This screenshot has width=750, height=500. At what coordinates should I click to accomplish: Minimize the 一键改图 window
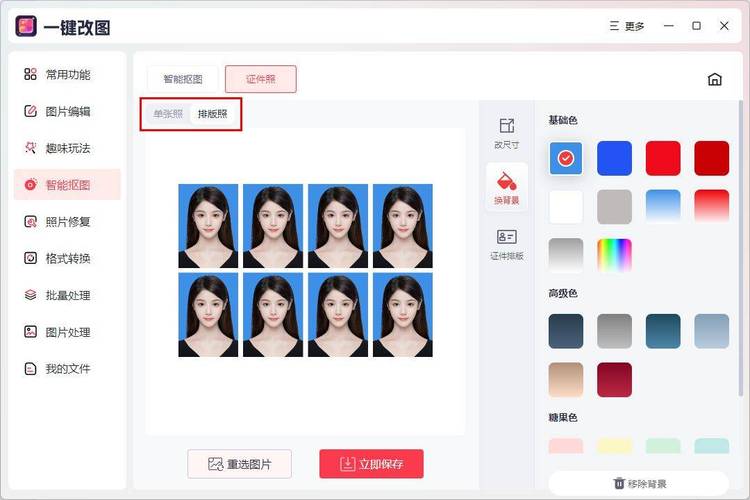point(669,26)
